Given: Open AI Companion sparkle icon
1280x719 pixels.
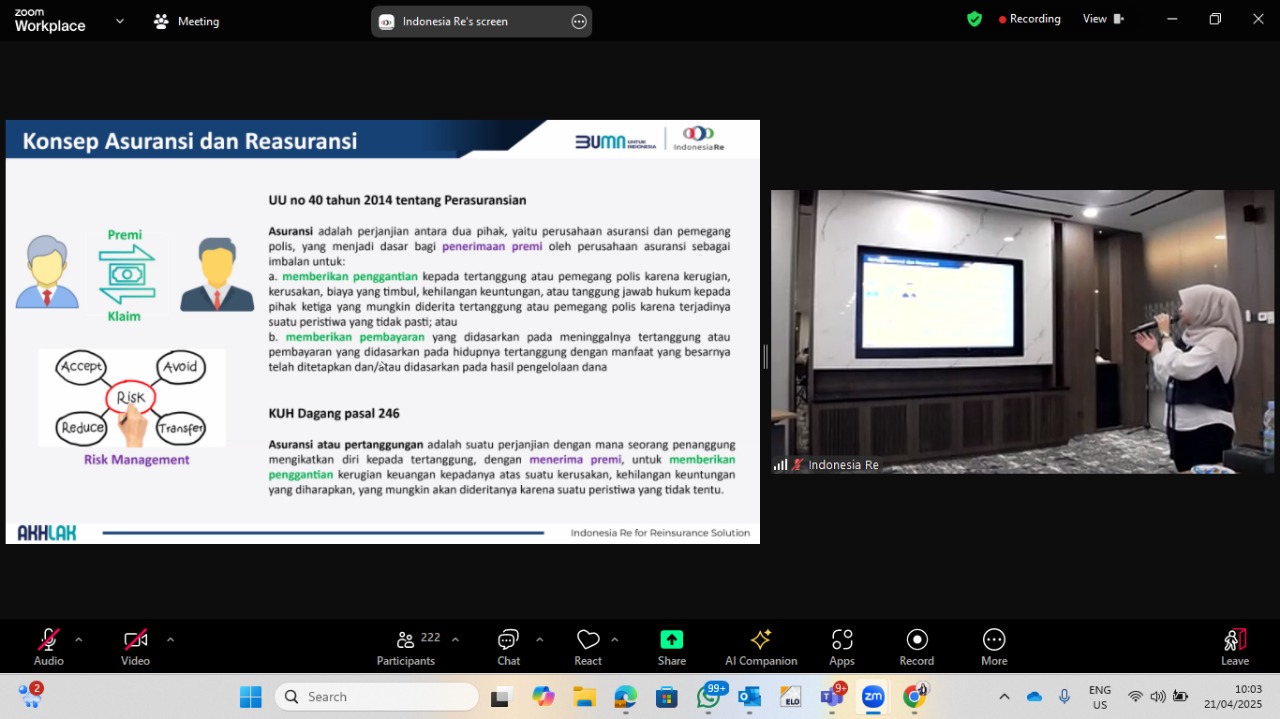Looking at the screenshot, I should [761, 640].
